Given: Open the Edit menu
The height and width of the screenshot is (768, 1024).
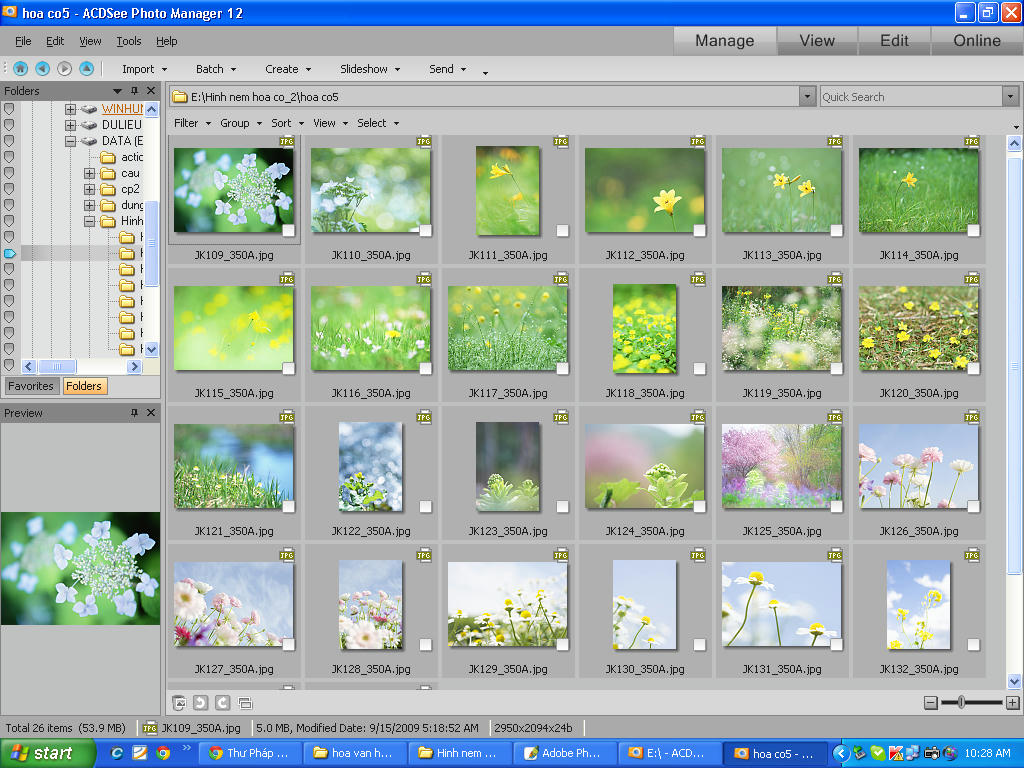Looking at the screenshot, I should (55, 41).
